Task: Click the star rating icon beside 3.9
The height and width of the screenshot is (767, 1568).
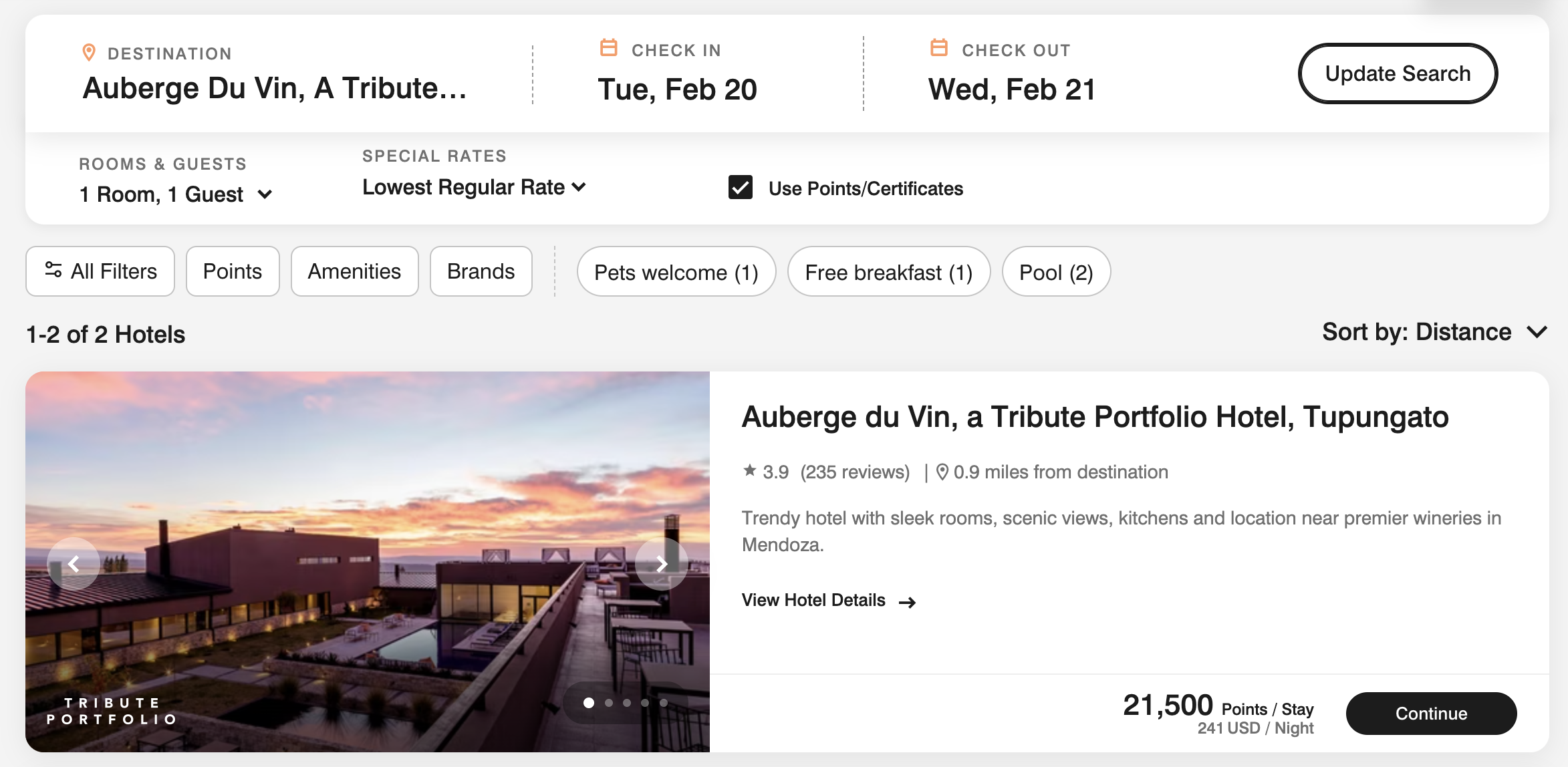Action: [749, 470]
